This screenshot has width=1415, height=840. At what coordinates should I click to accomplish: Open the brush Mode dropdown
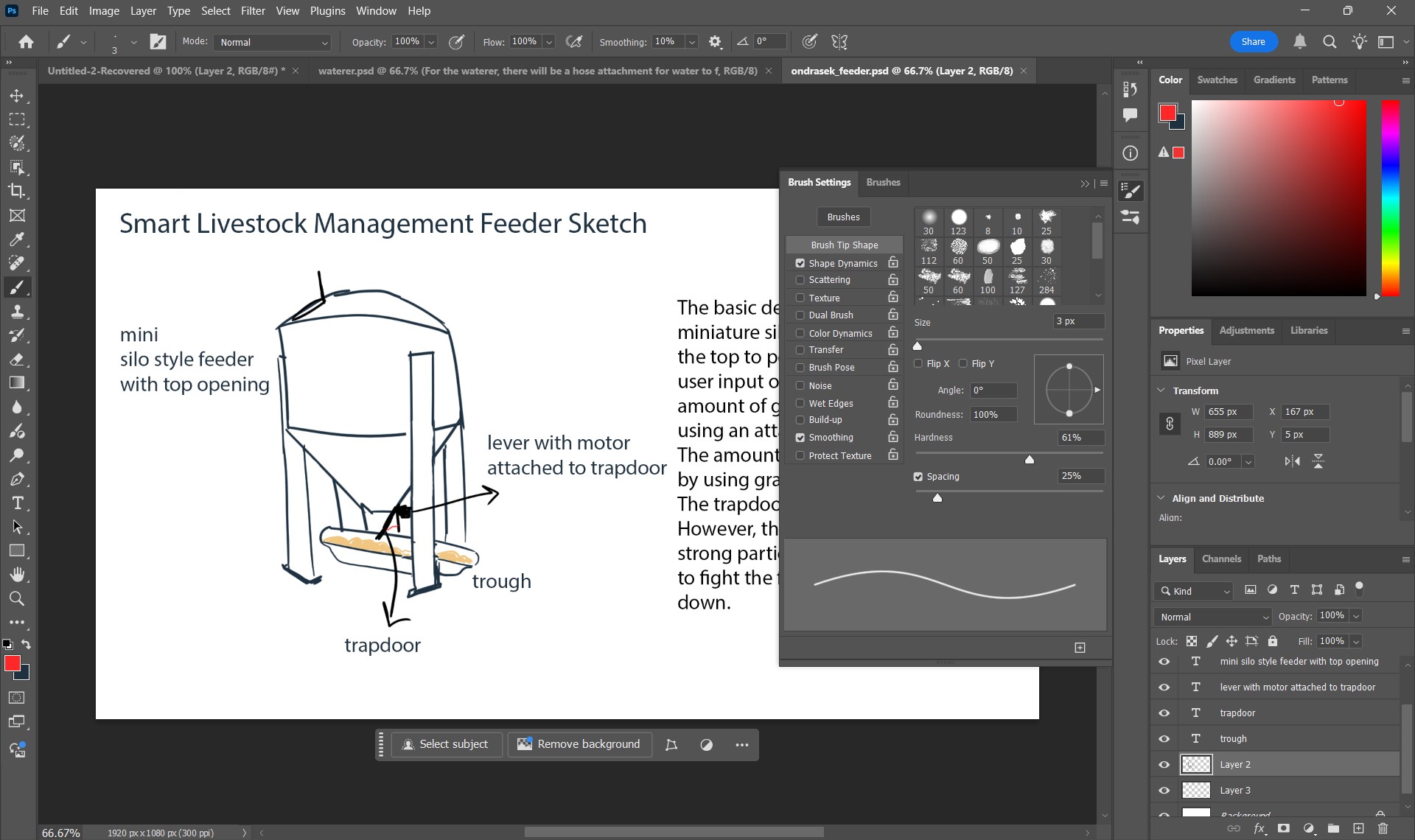(x=272, y=42)
